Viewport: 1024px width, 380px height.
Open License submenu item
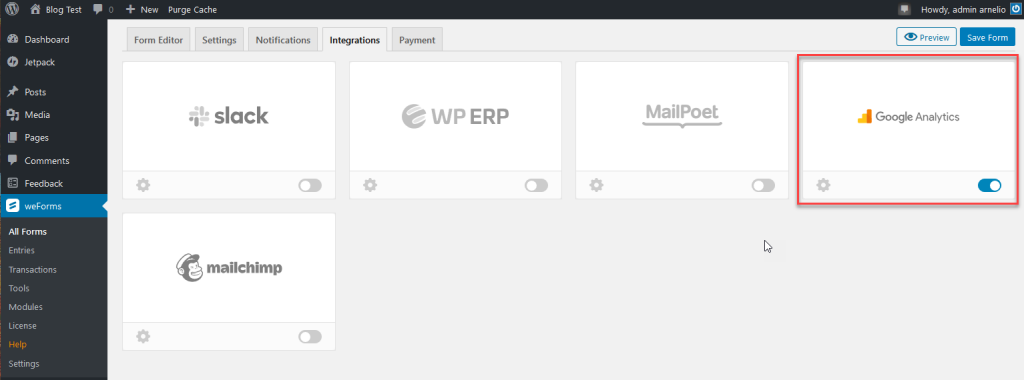click(x=22, y=326)
